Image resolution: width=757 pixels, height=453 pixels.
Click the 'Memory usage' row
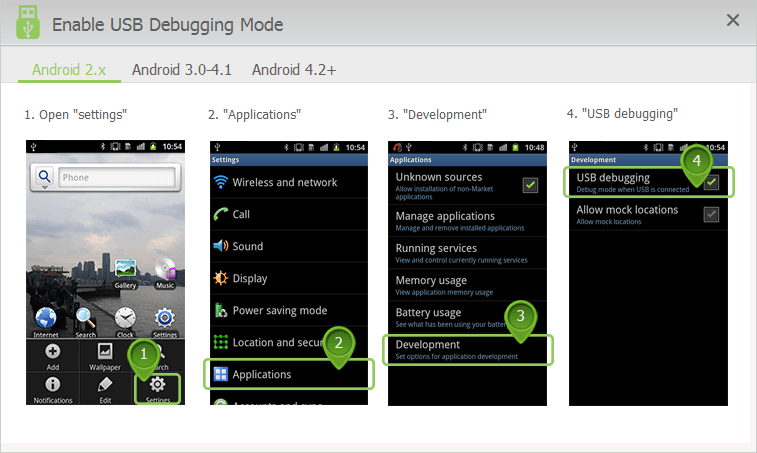[467, 285]
